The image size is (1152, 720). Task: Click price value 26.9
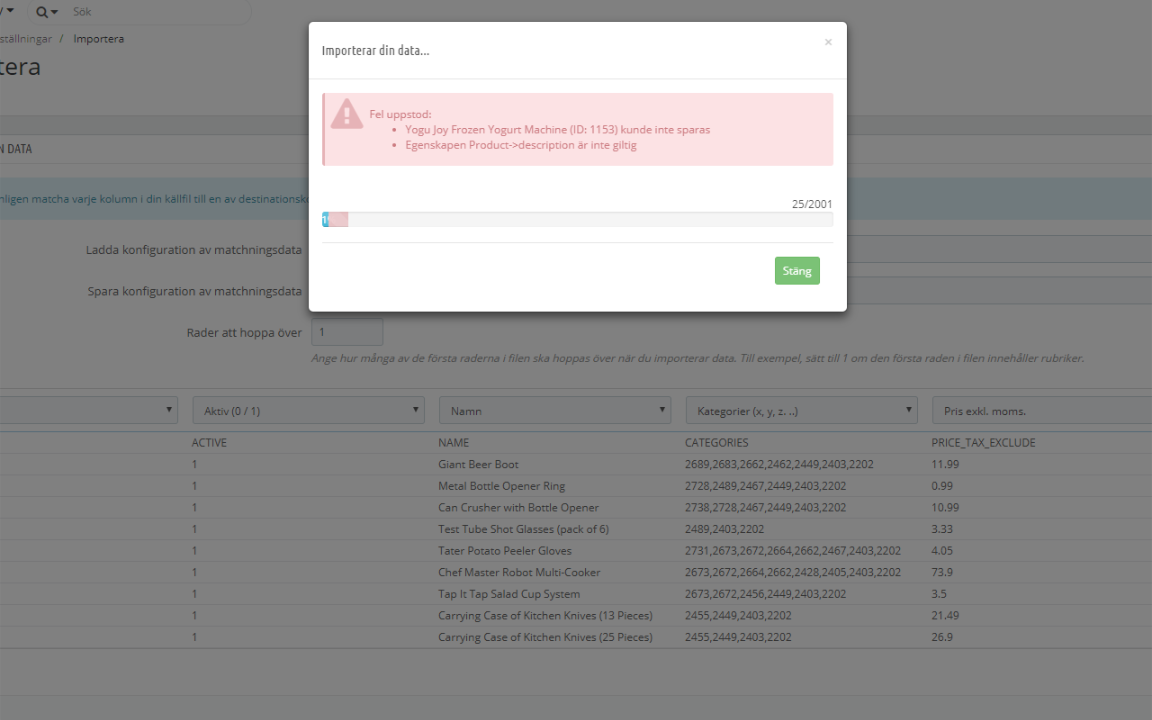[942, 637]
